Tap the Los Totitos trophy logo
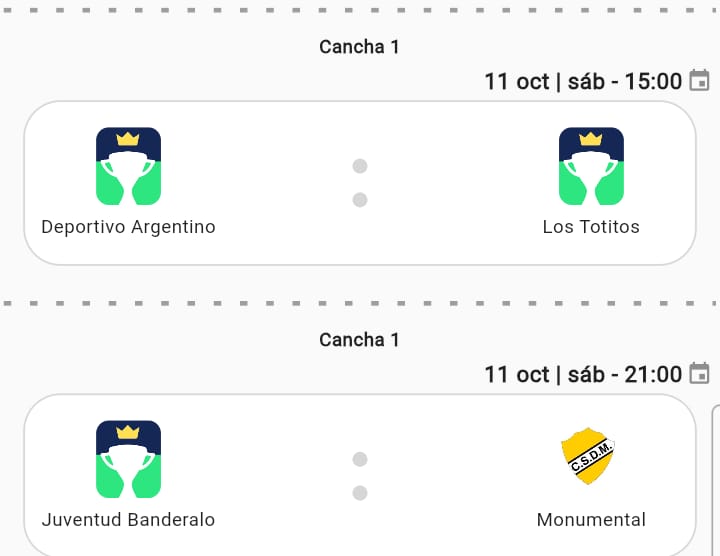The width and height of the screenshot is (720, 556). [x=591, y=166]
